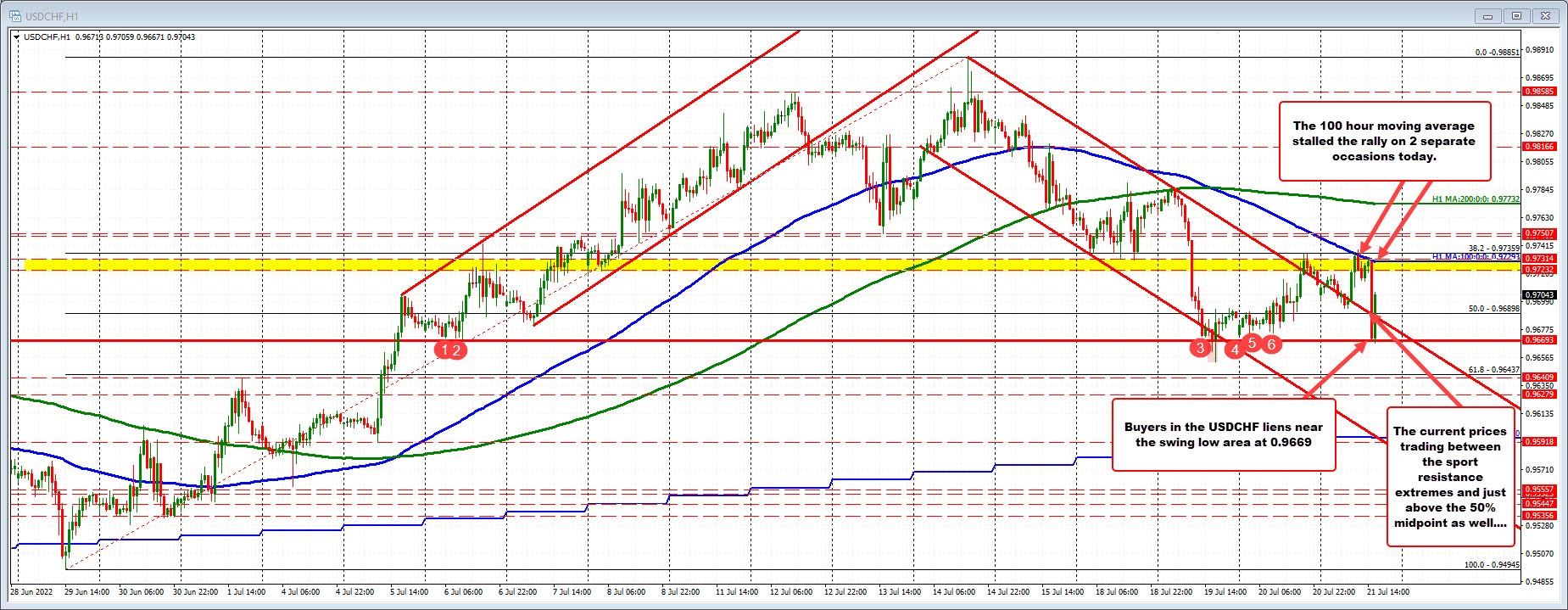Select the red 0.95447 price level label
The image size is (1568, 610).
click(1539, 504)
